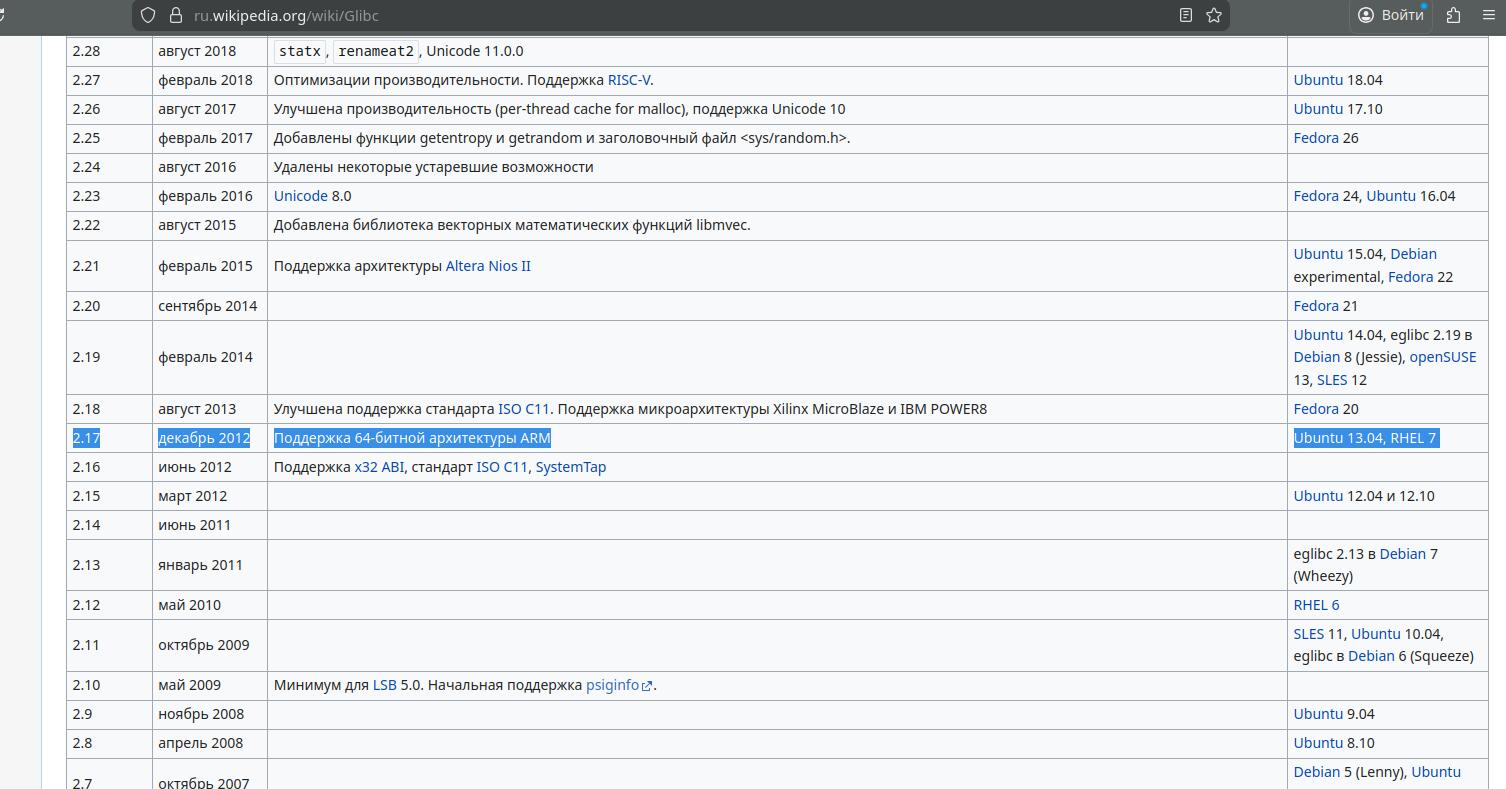
Task: Click the tracking protection shield icon
Action: click(148, 15)
